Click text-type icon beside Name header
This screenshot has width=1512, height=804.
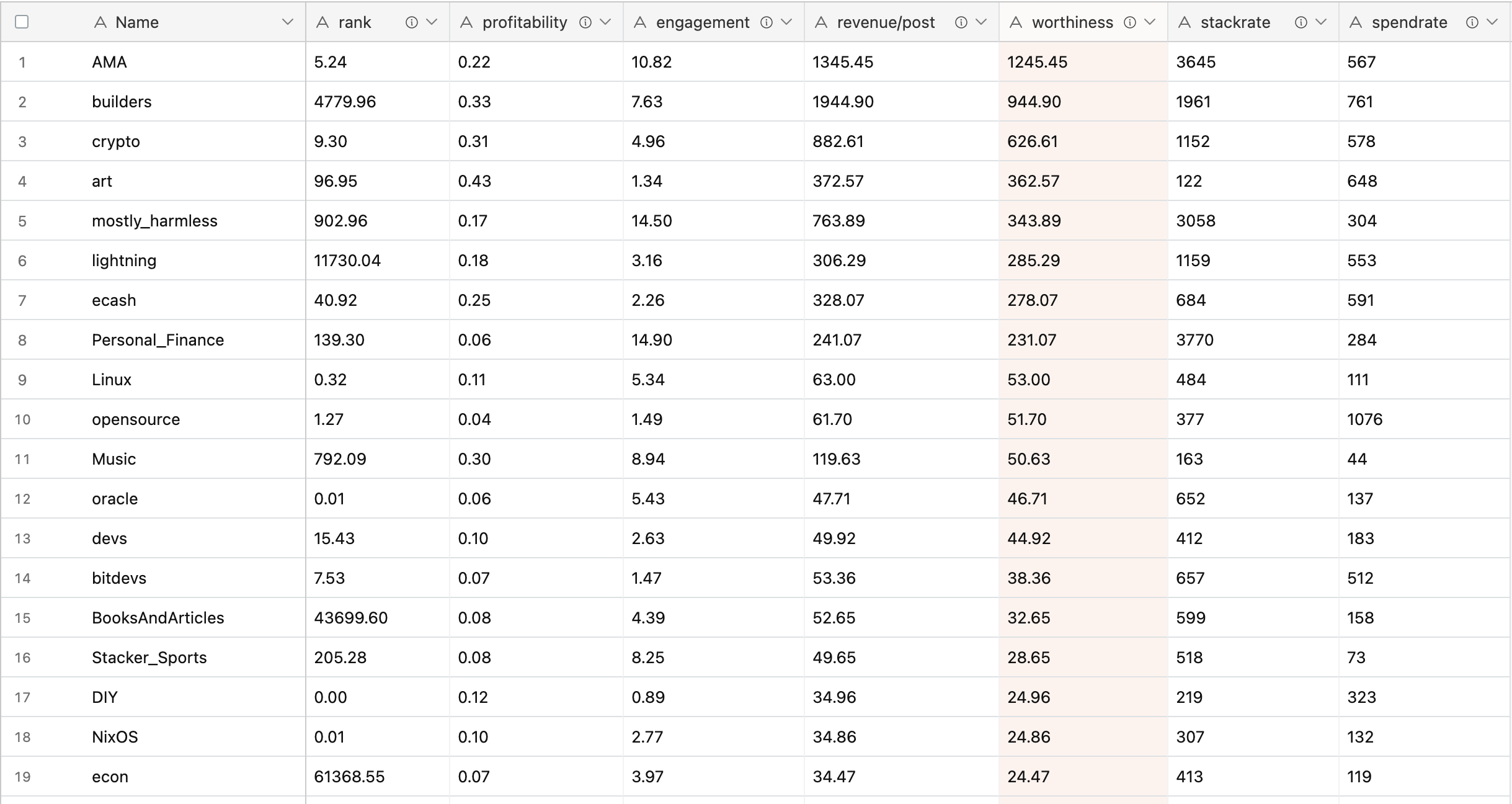point(100,23)
